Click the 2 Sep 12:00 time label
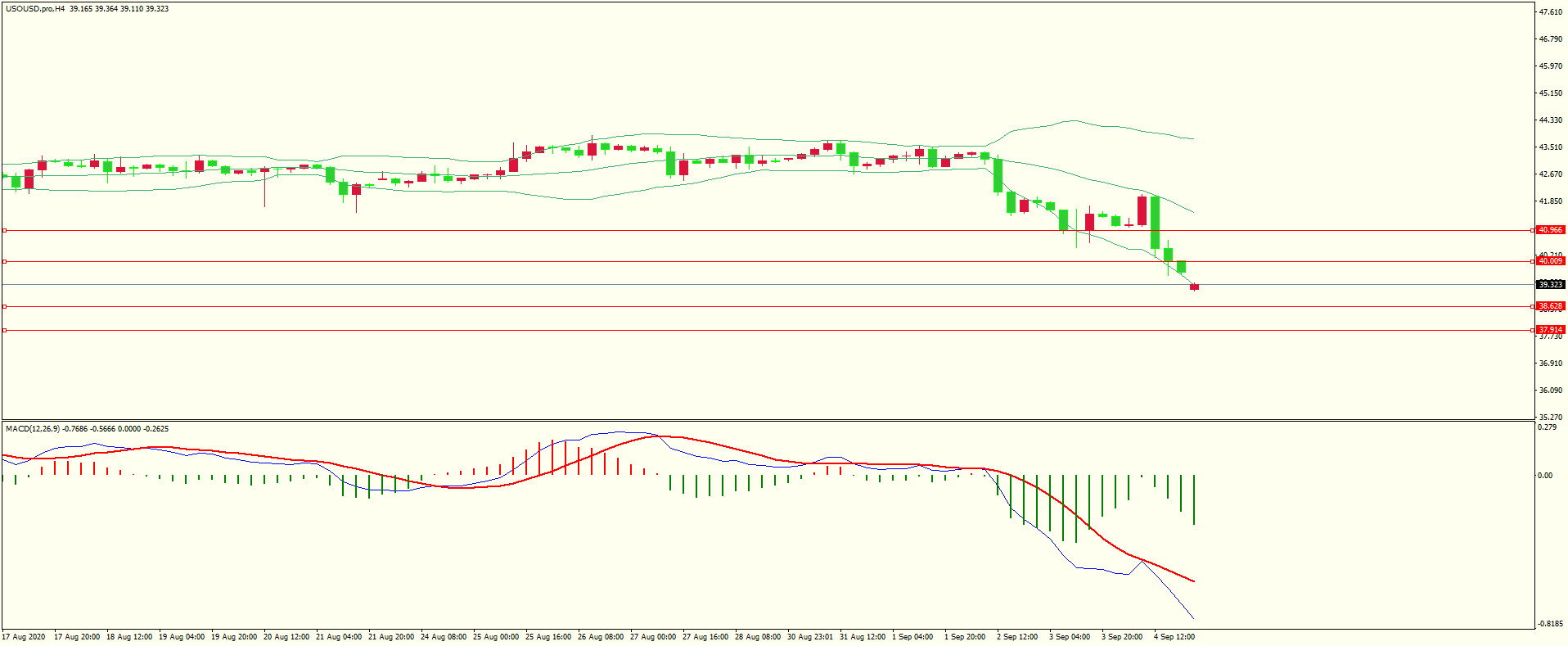The image size is (1568, 646). (x=1017, y=637)
